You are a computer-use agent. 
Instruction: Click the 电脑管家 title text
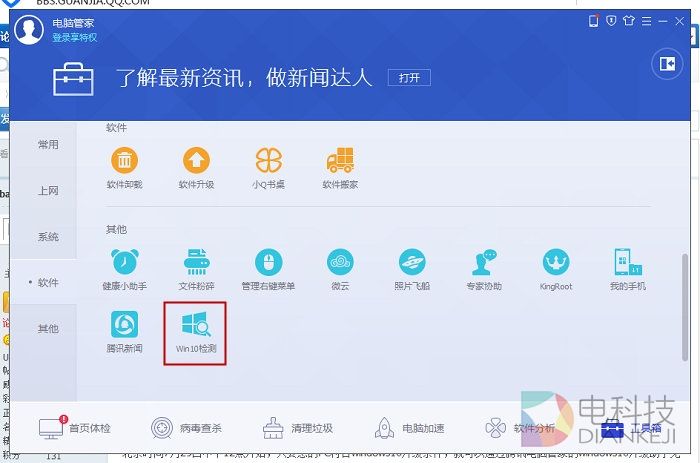click(73, 23)
